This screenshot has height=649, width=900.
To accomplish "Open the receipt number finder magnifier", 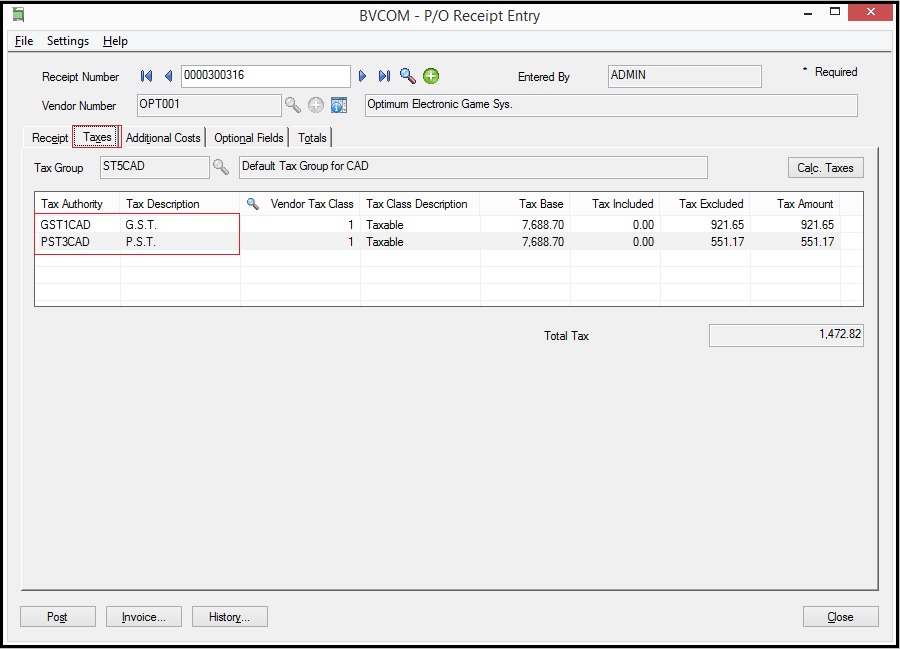I will click(x=408, y=76).
